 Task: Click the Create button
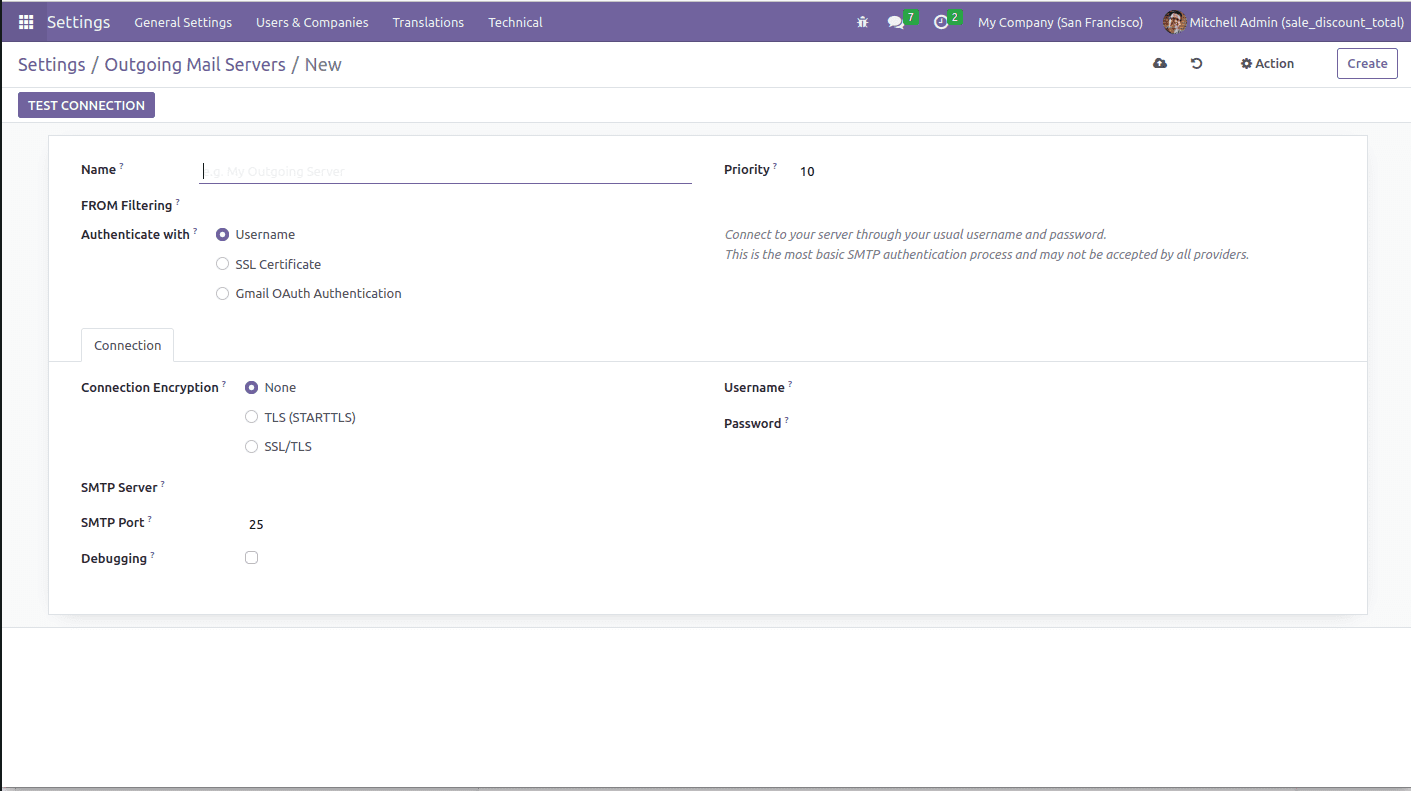[1367, 63]
